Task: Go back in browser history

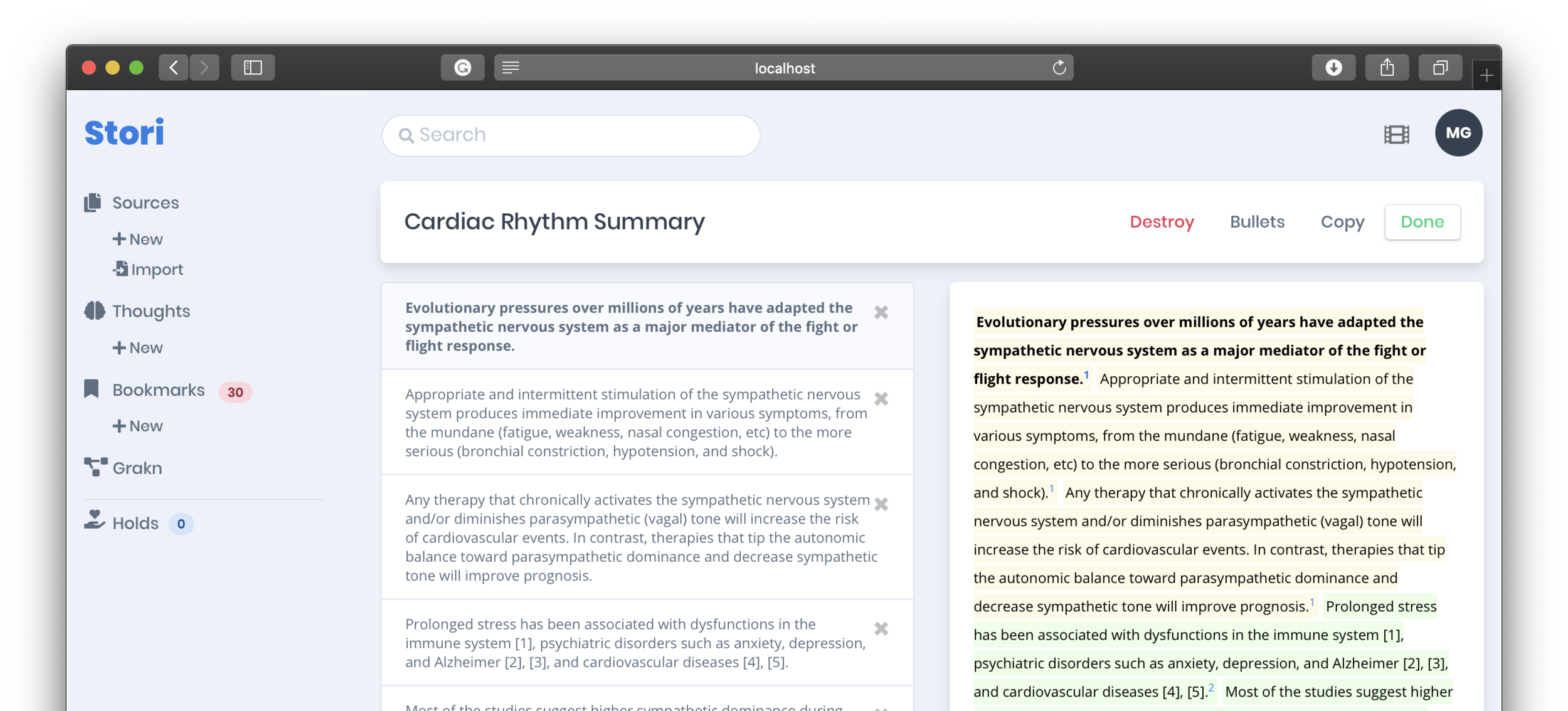Action: (x=174, y=68)
